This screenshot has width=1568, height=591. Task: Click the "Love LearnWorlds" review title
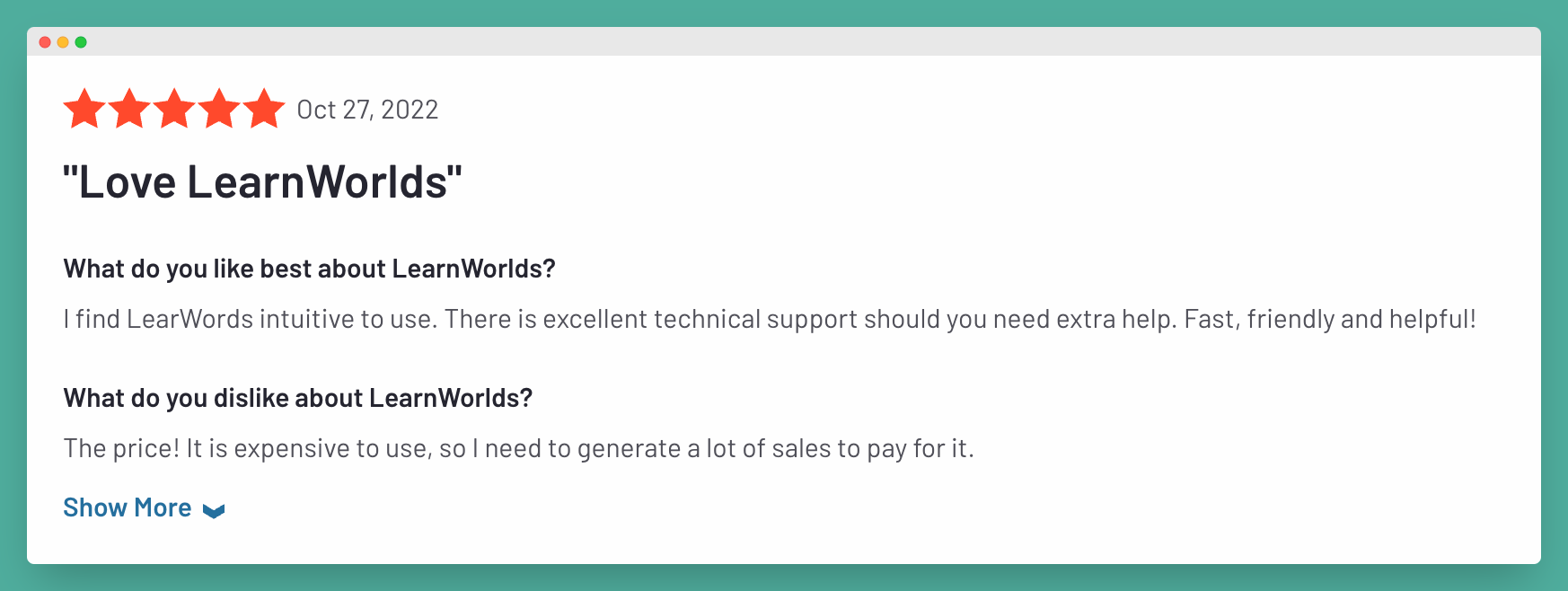point(262,182)
